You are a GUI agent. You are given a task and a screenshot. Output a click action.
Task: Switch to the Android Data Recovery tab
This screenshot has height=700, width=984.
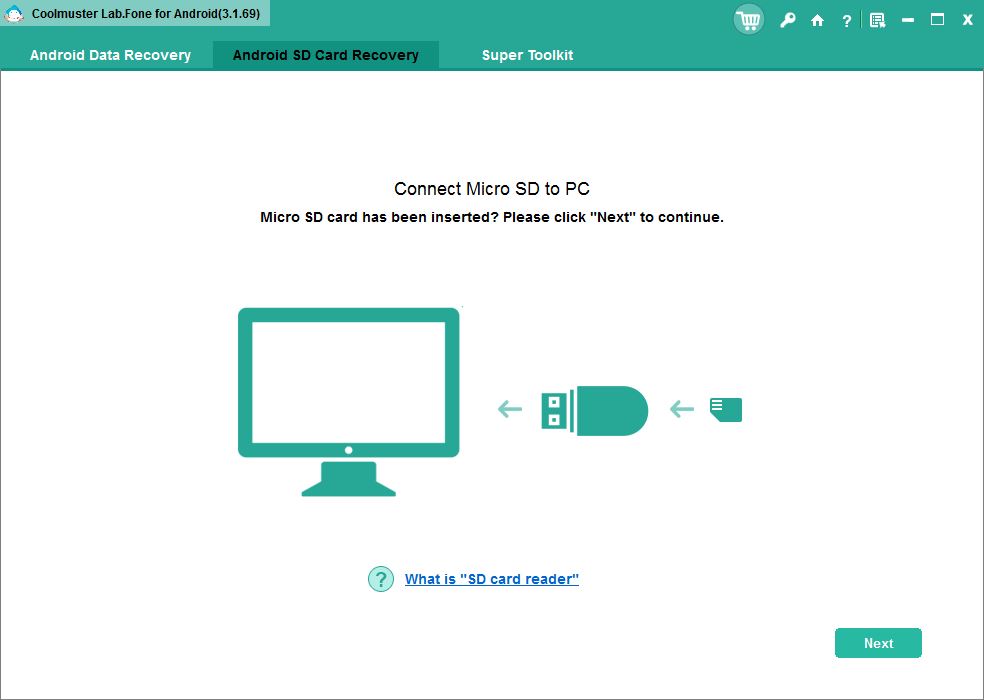(110, 55)
